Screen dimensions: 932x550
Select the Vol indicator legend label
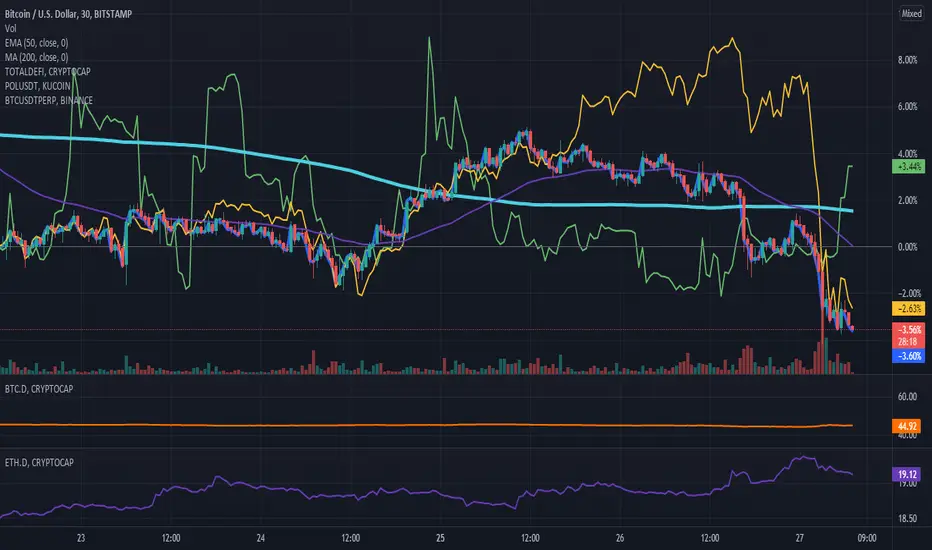pyautogui.click(x=11, y=29)
